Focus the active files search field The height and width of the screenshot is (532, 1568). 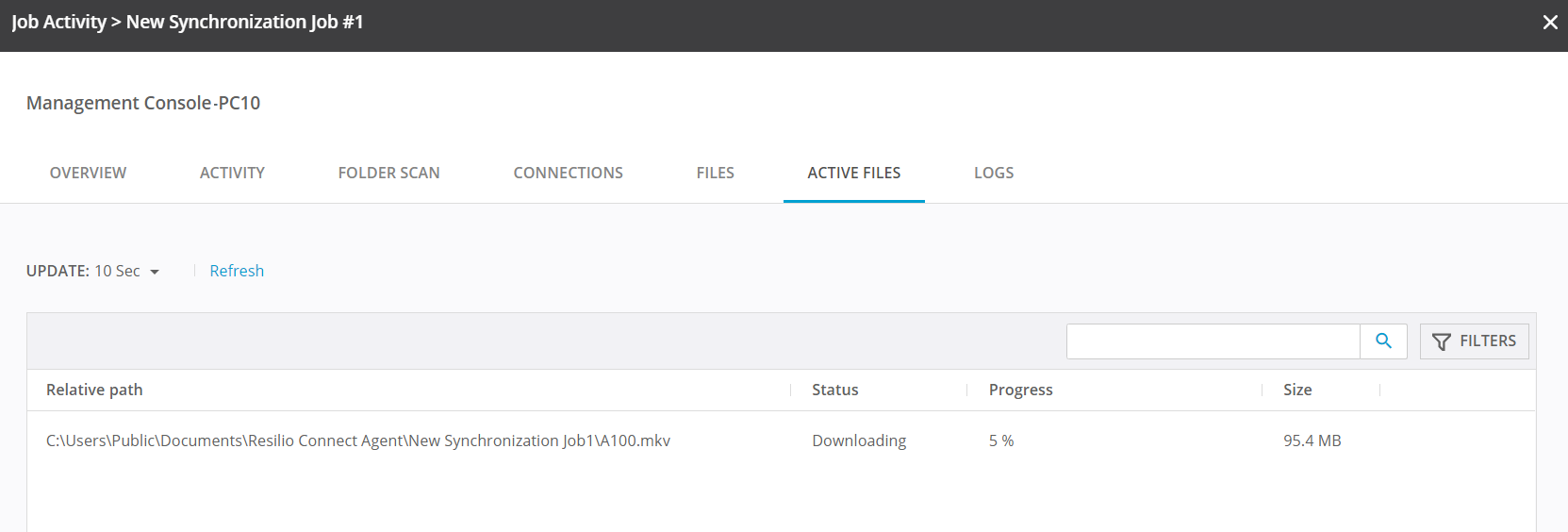(x=1213, y=341)
